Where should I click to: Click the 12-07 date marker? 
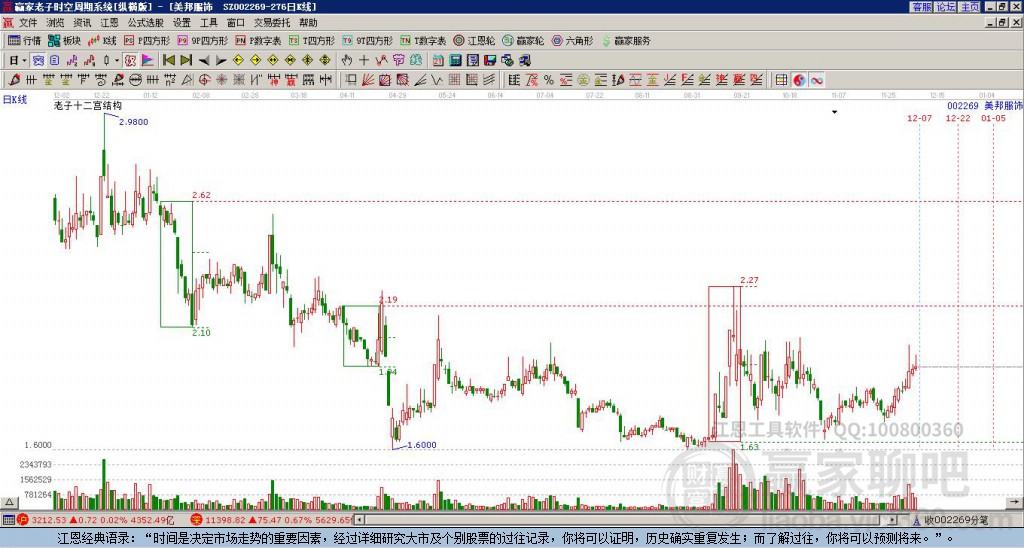click(920, 118)
